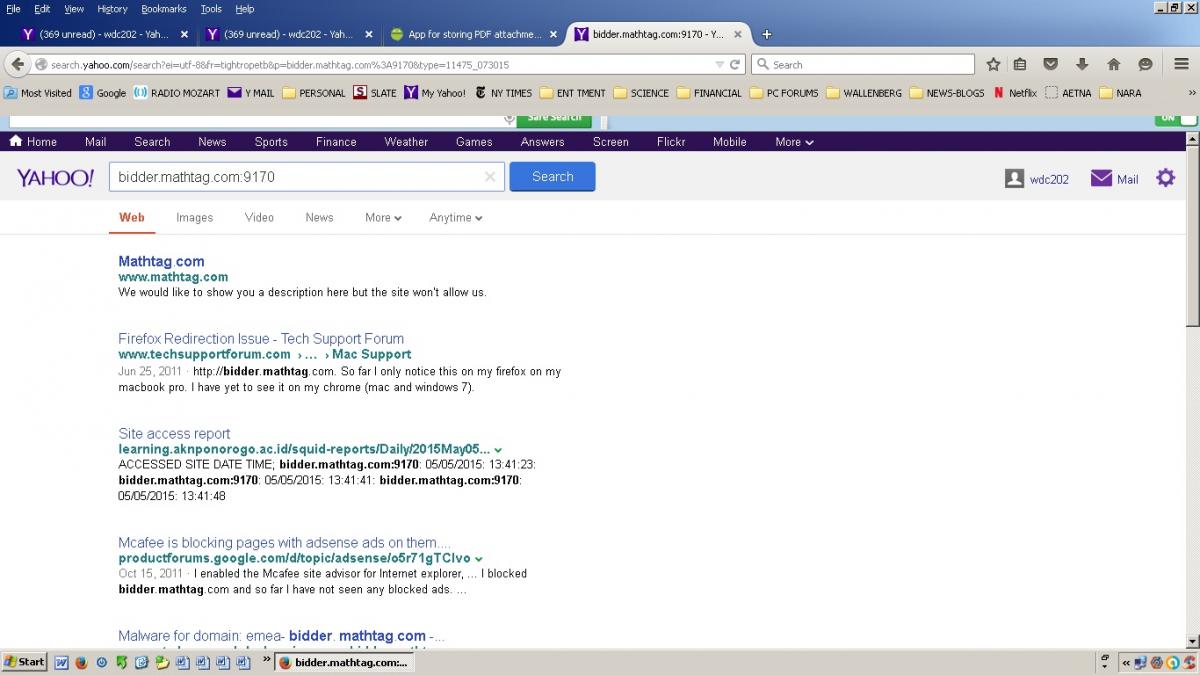Click the browser Back arrow button

coord(17,64)
